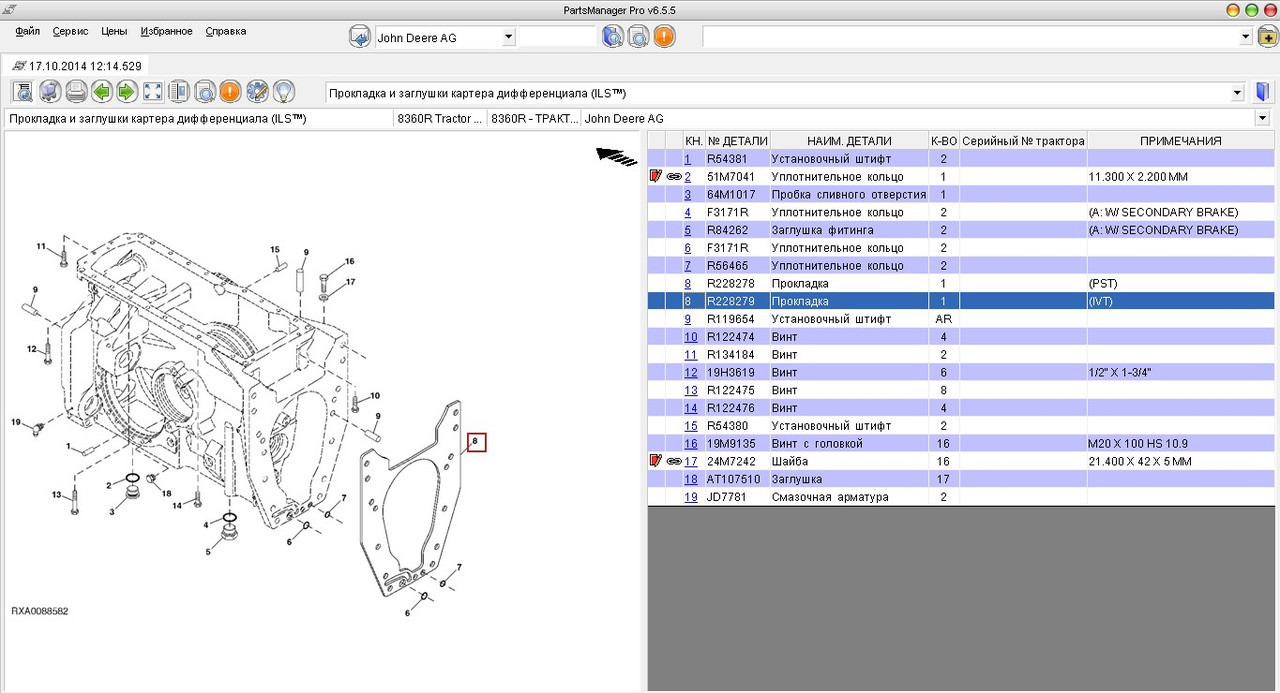Image resolution: width=1280 pixels, height=693 pixels.
Task: Click the document magnifier icon in second toolbar
Action: tap(205, 92)
